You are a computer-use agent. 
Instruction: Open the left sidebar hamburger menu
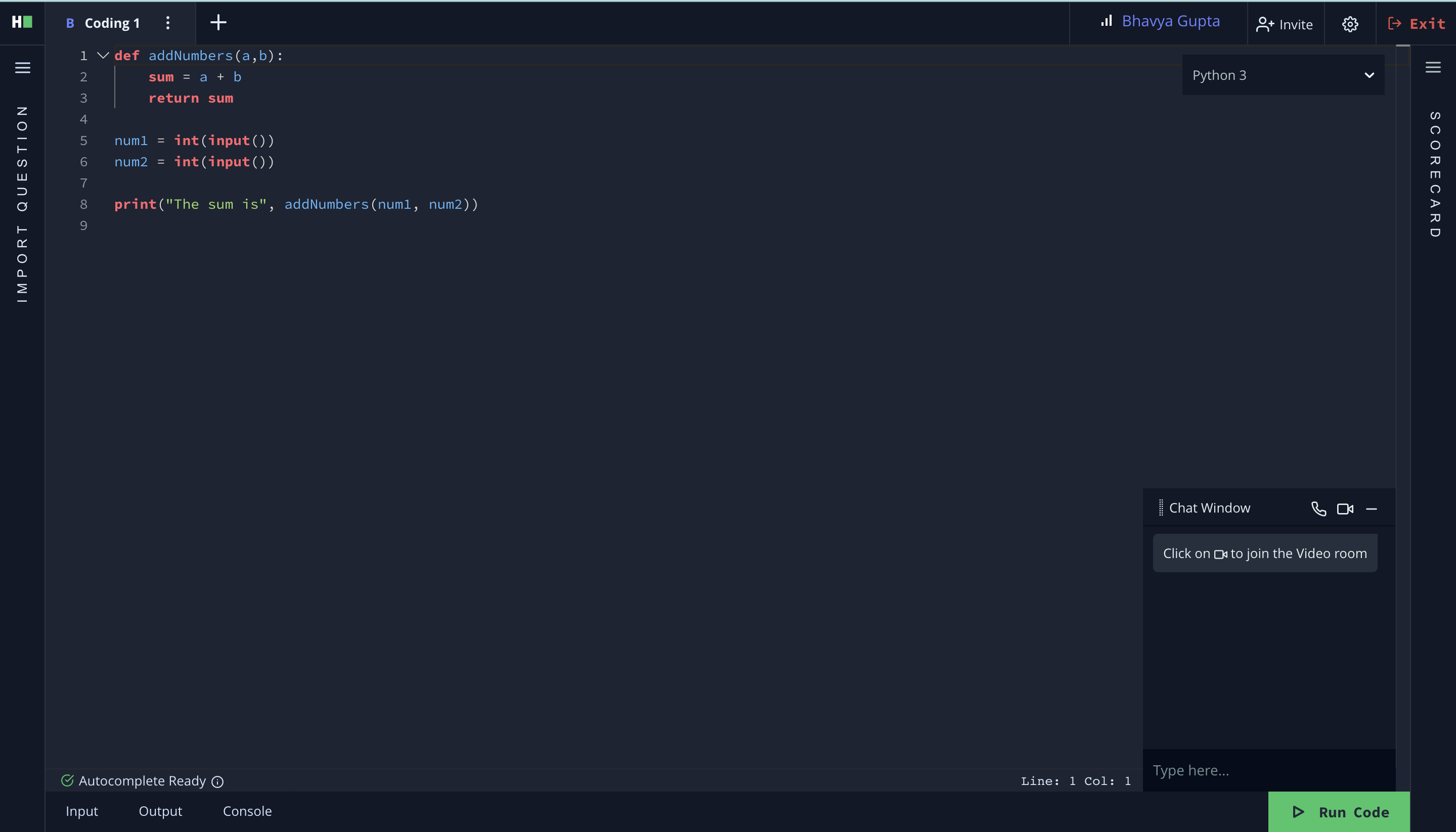tap(23, 68)
